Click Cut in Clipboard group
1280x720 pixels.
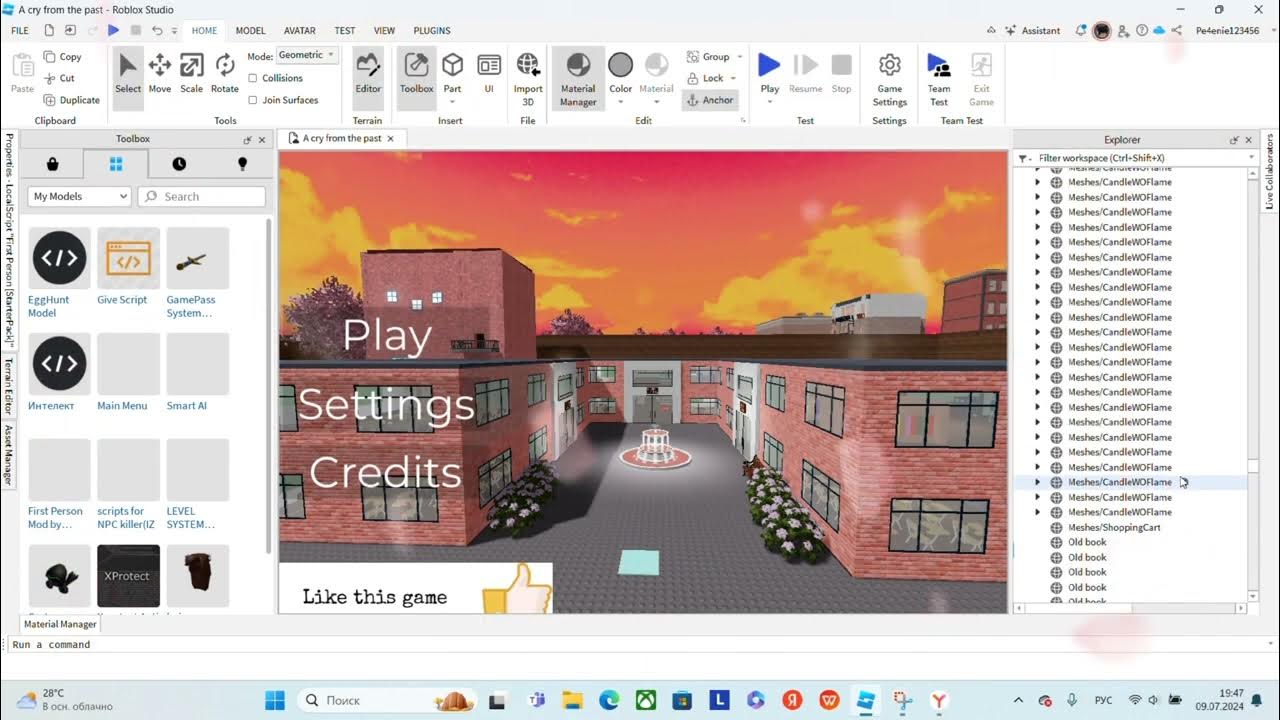(x=60, y=78)
